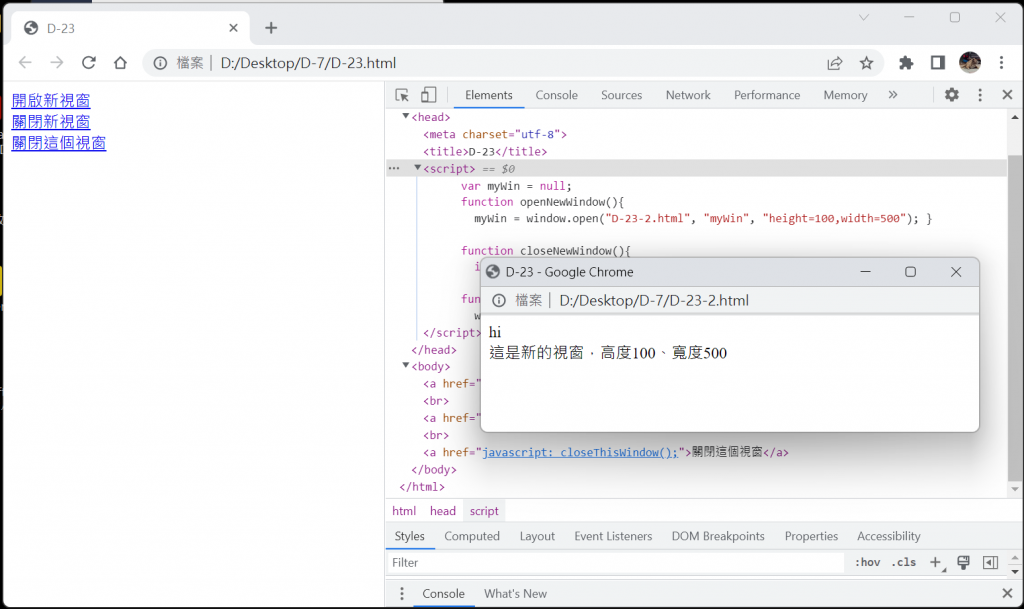Click the javascript: closeThisWindow() link

tap(580, 452)
